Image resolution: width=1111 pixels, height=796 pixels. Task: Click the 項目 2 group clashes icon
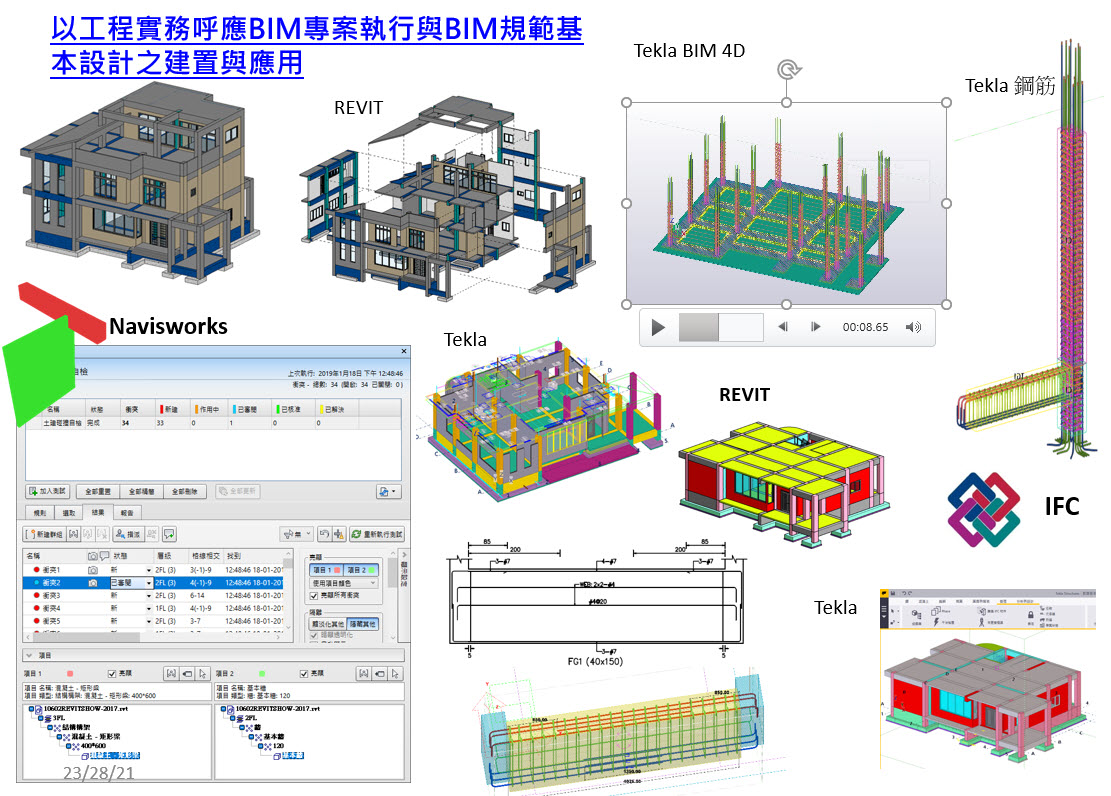[363, 673]
